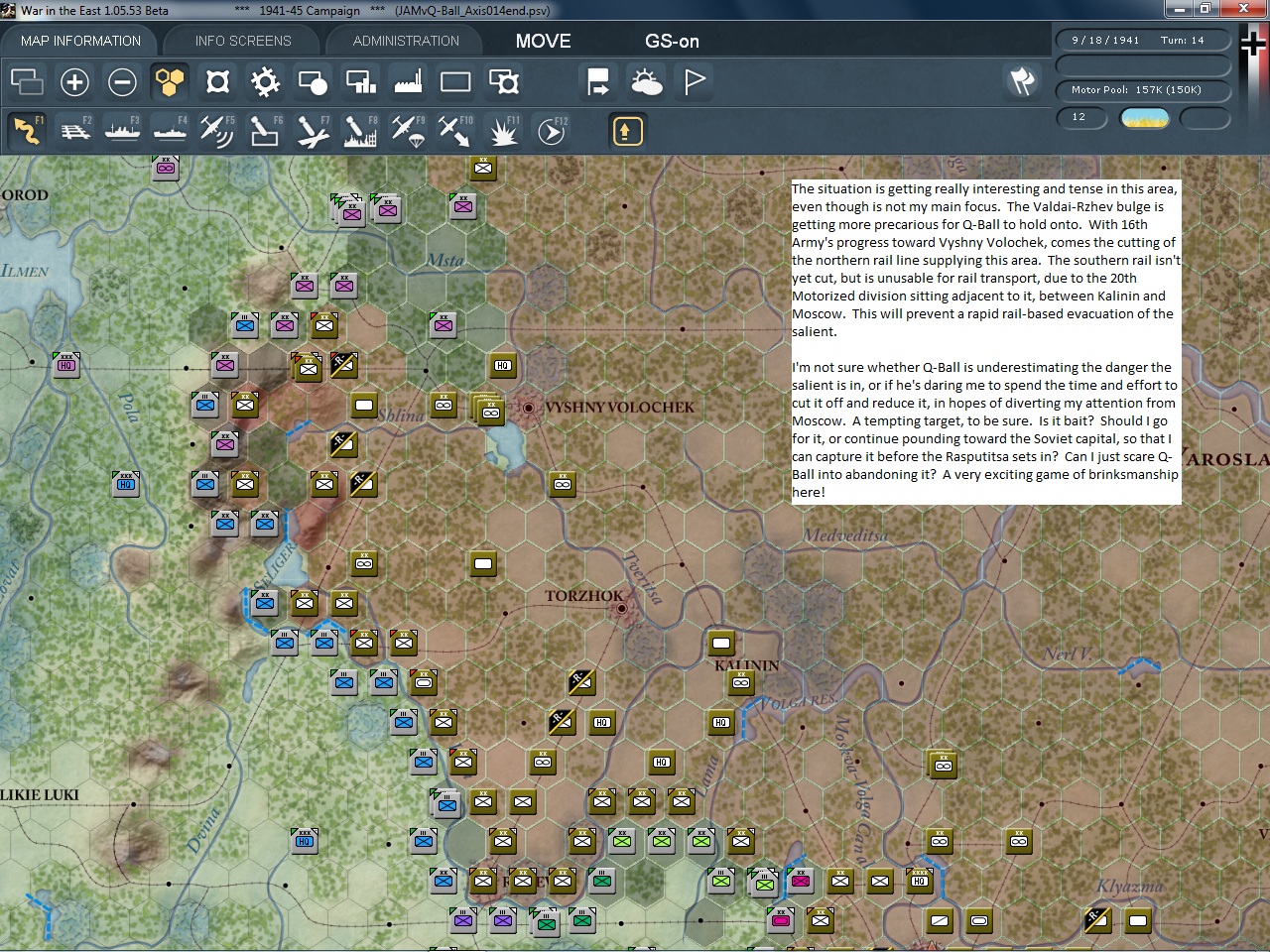Select the F8 bomb city mode

360,130
